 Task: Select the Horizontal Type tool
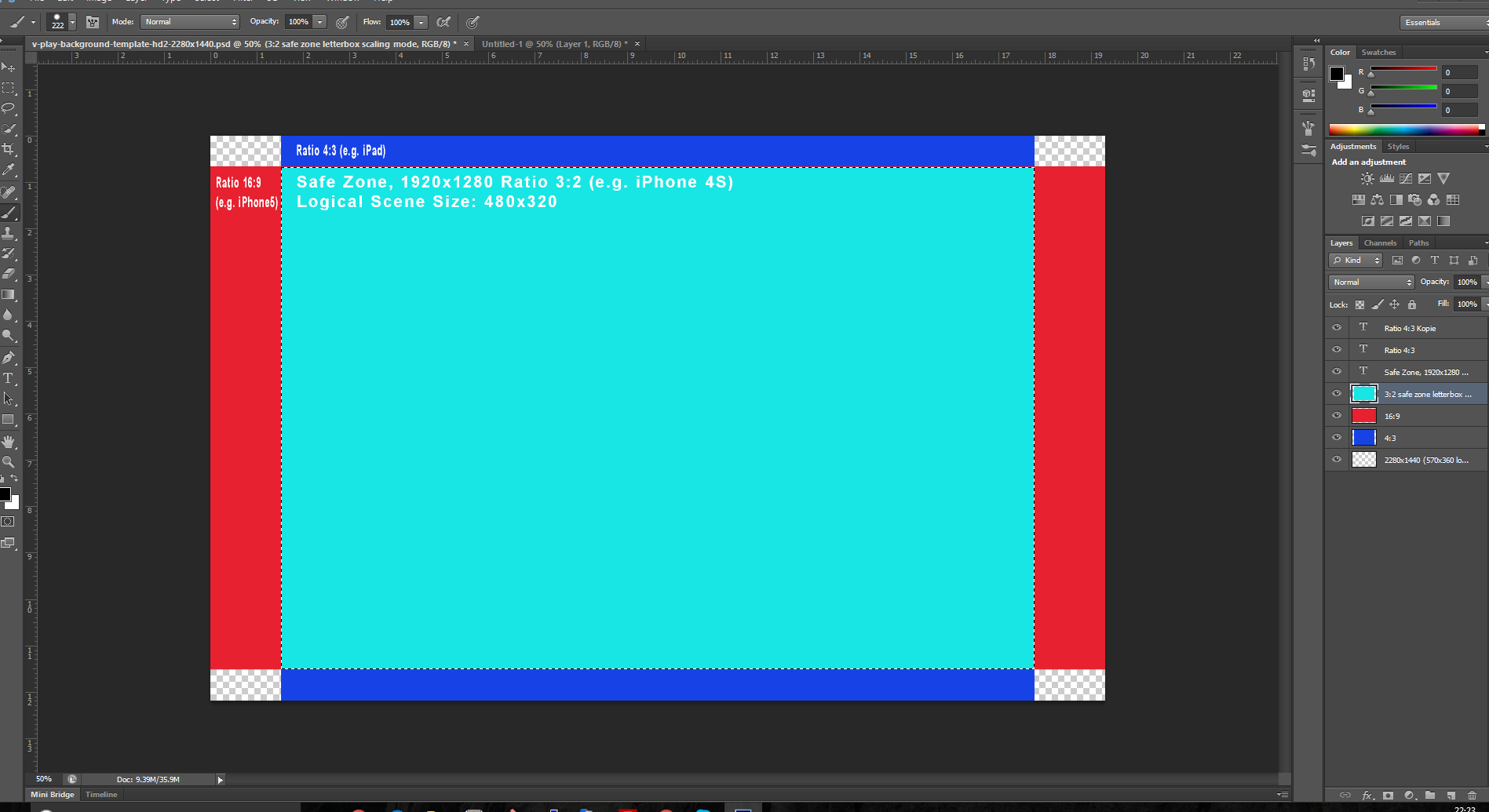pyautogui.click(x=9, y=378)
